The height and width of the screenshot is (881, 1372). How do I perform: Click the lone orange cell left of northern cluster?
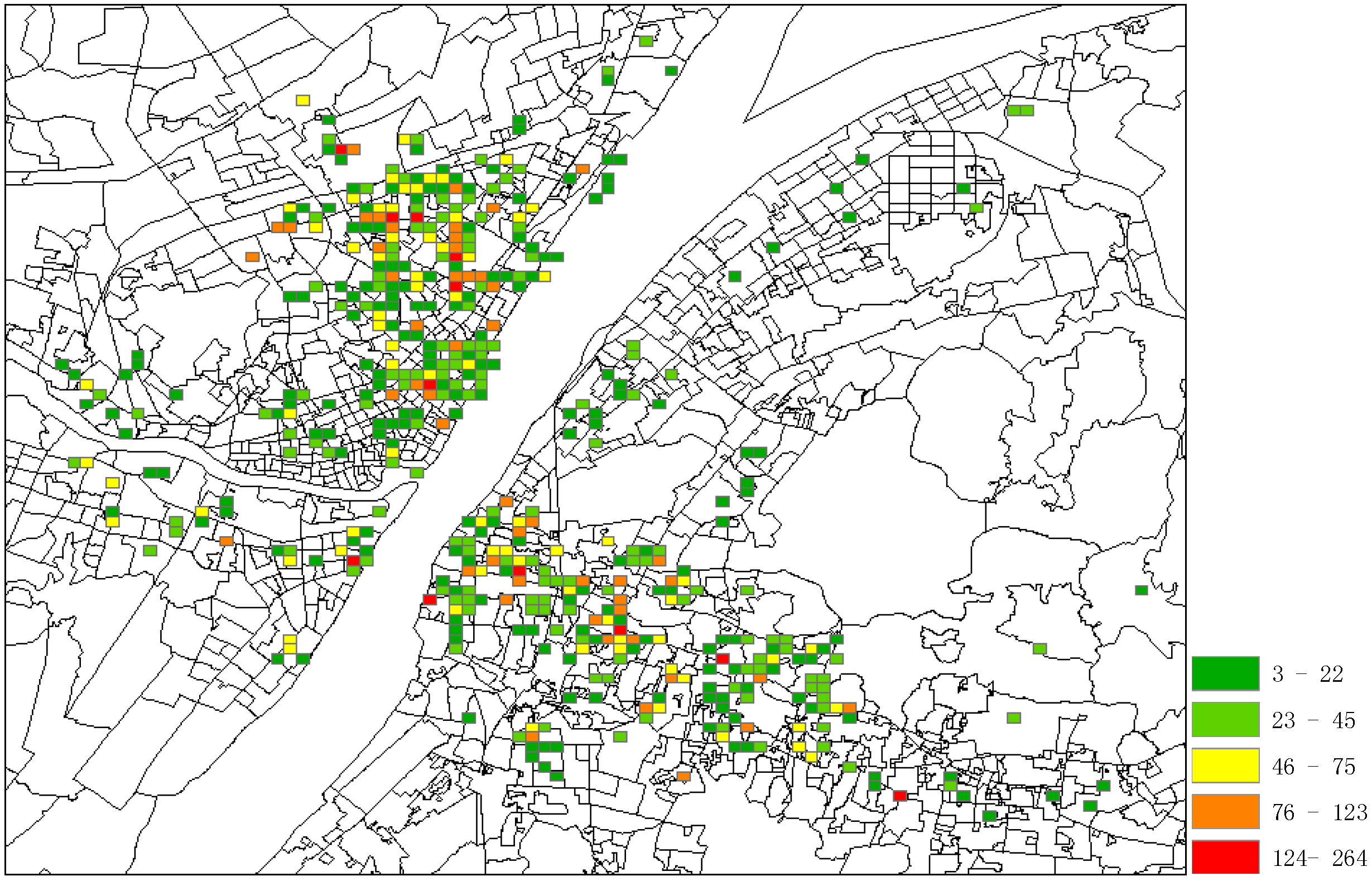(x=252, y=257)
